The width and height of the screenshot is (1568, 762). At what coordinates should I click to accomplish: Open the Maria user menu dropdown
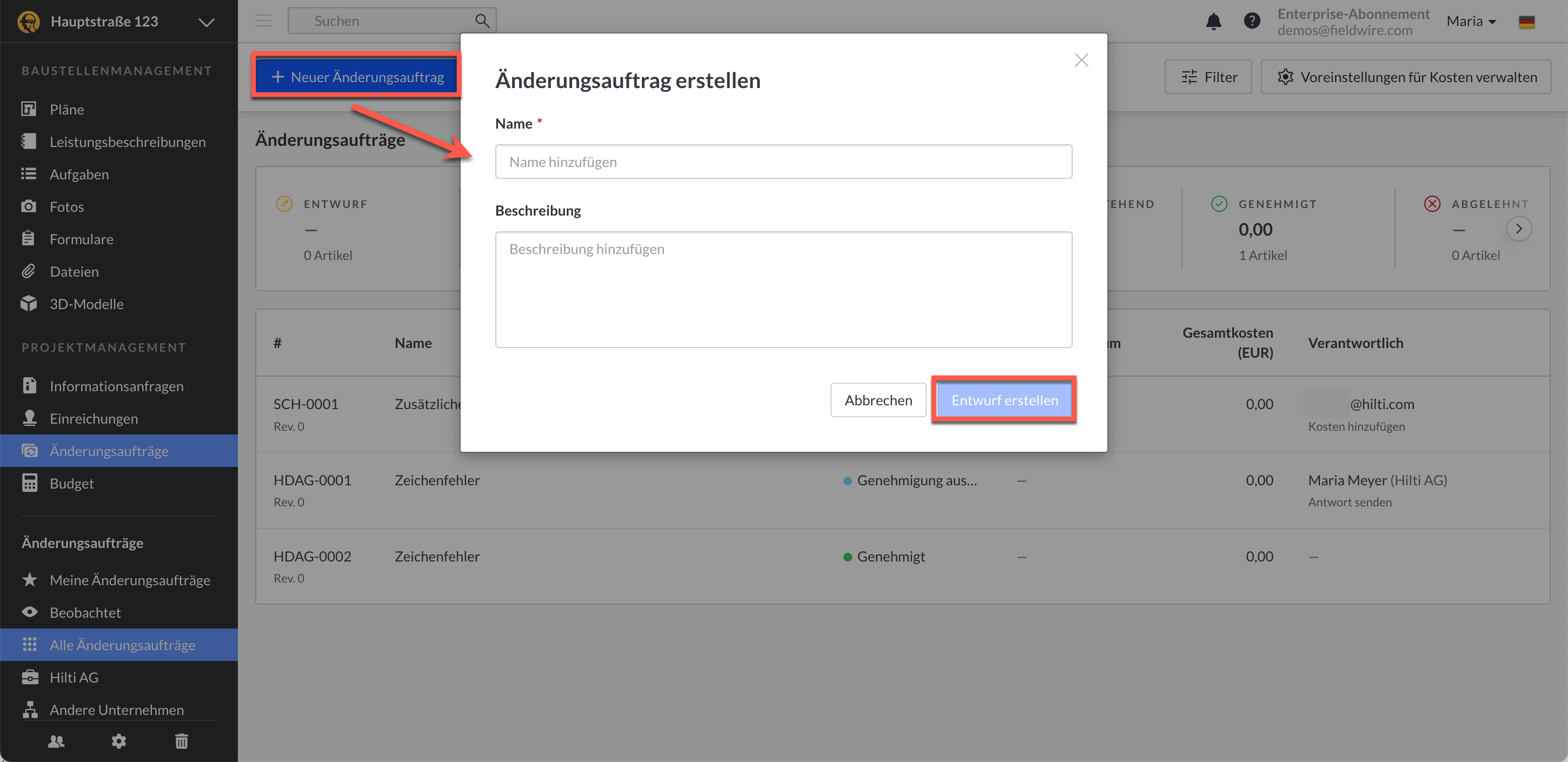[1471, 21]
